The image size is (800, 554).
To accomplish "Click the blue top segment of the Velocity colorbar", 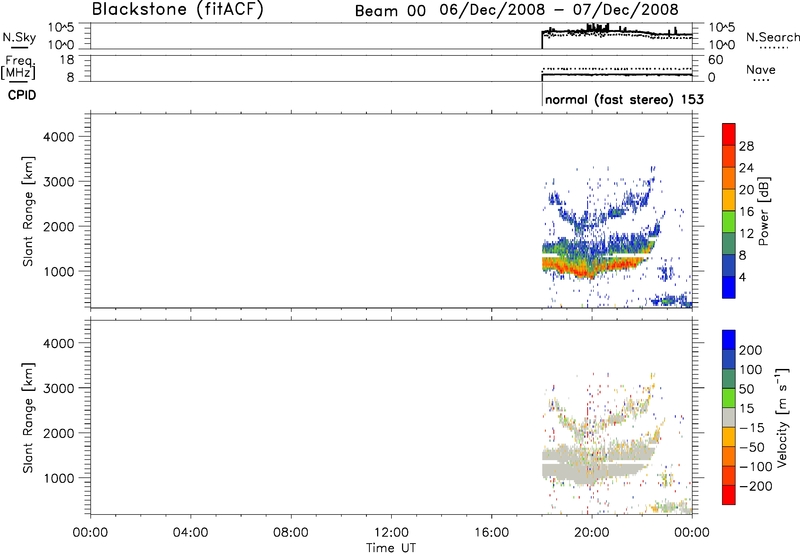I will tap(729, 340).
